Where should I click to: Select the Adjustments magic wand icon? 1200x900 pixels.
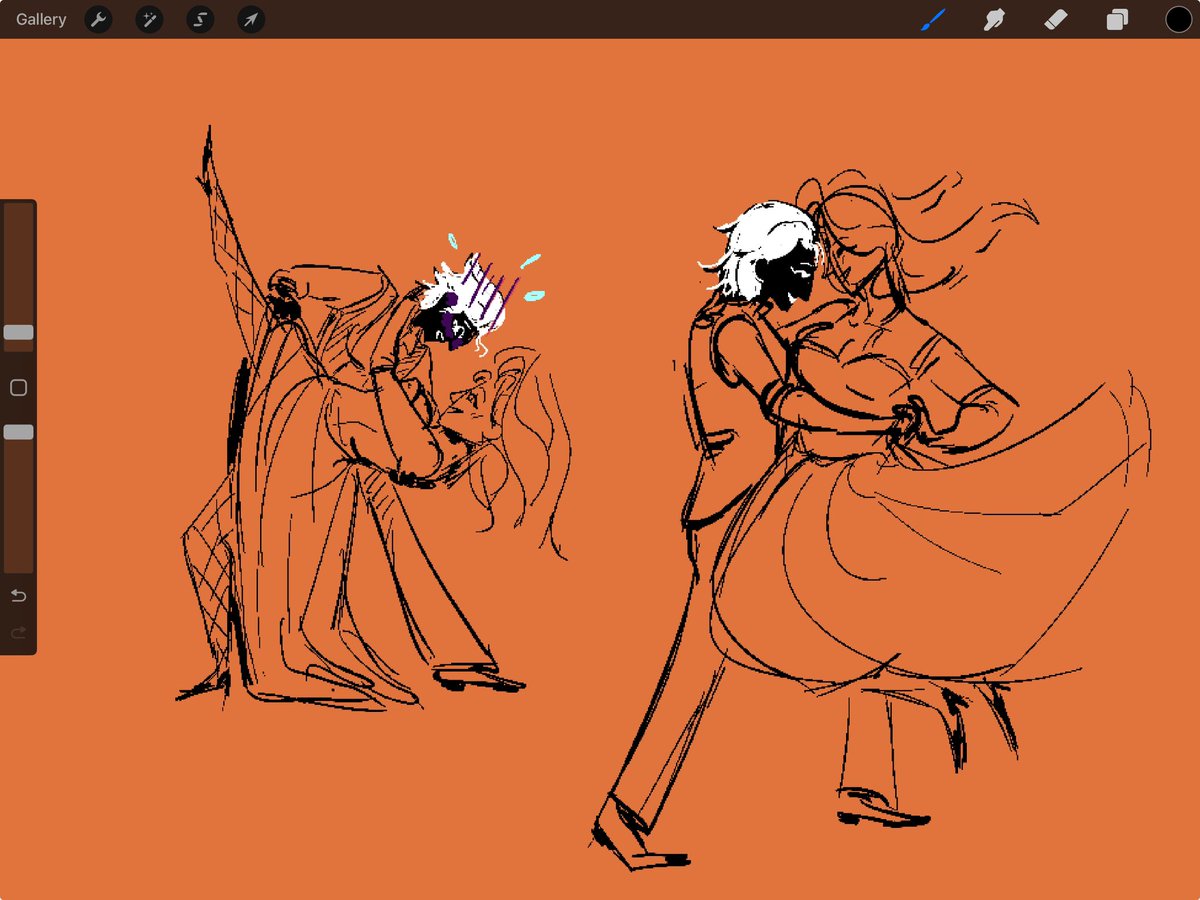click(x=149, y=19)
